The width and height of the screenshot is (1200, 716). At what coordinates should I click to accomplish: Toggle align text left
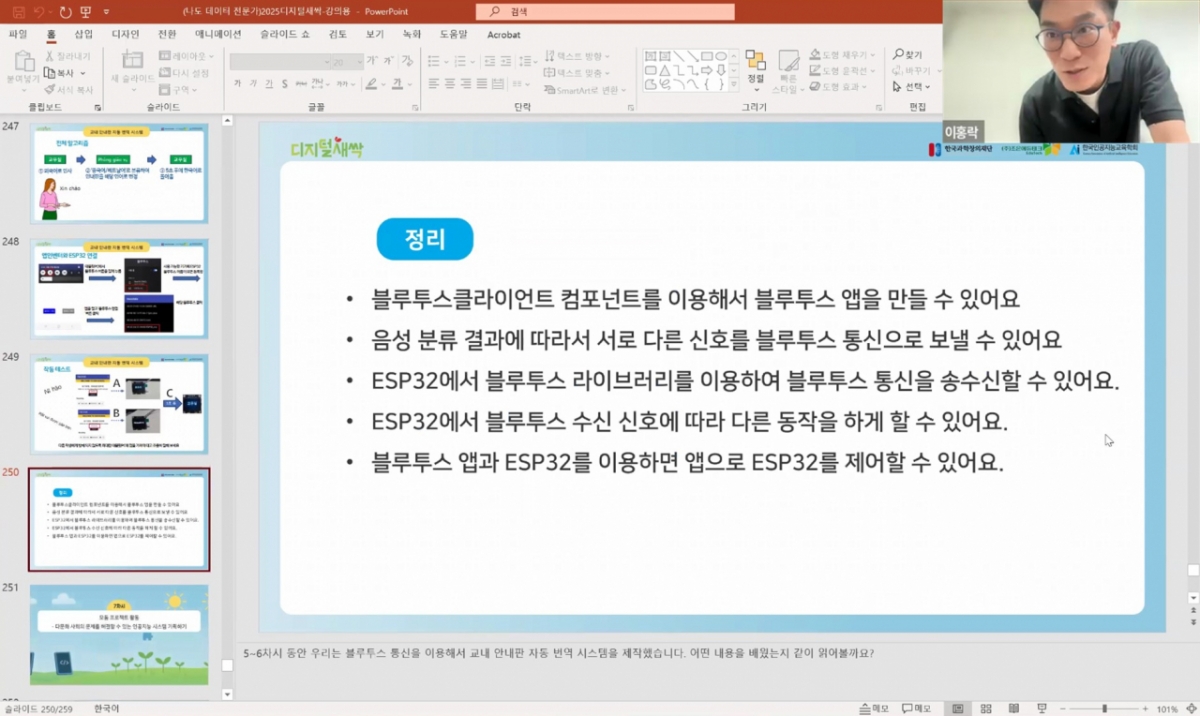tap(432, 85)
